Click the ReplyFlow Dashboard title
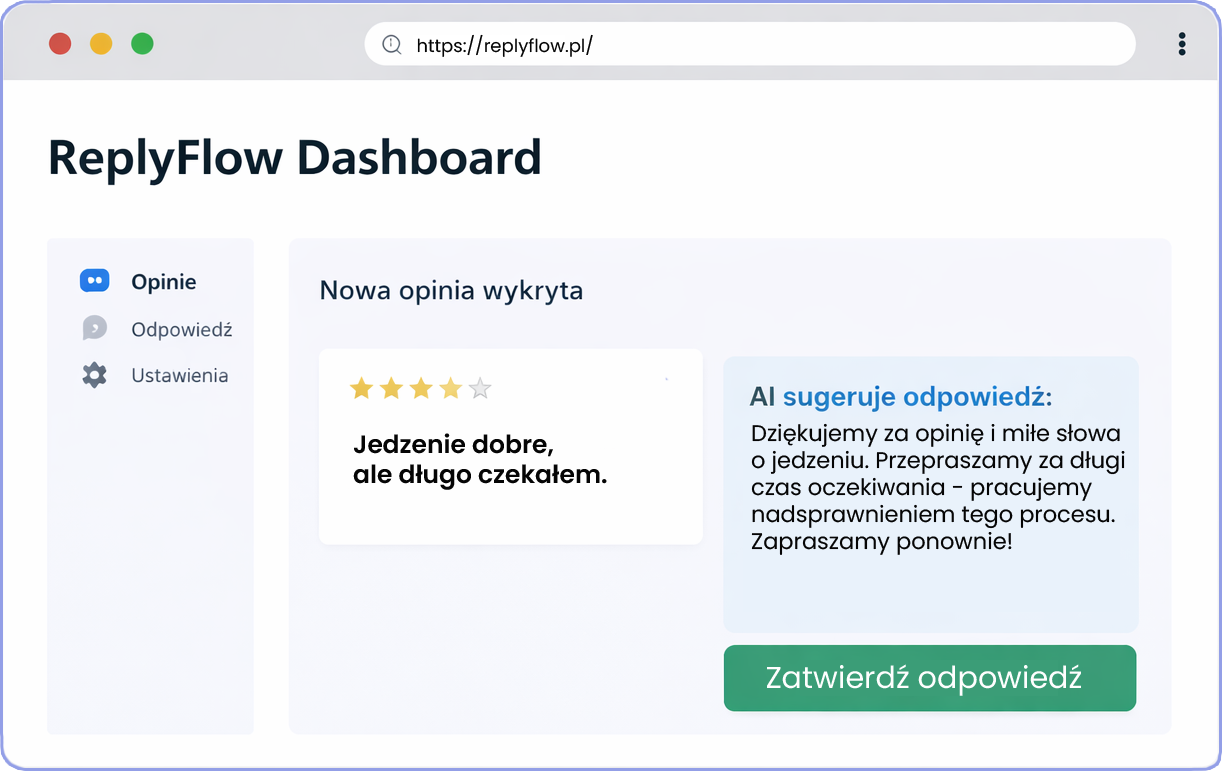Screen dimensions: 1222x771 click(295, 158)
